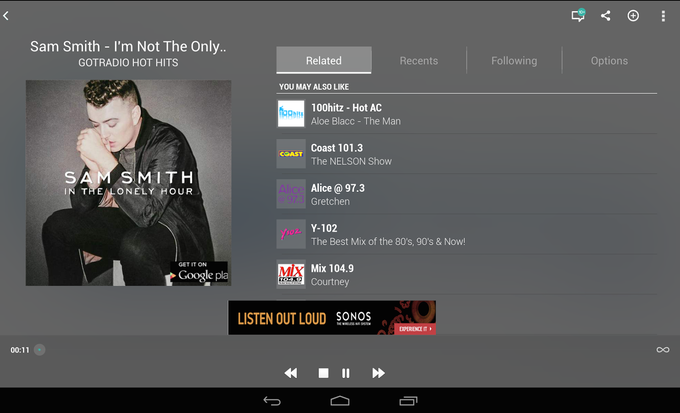Go back using the top-left arrow
Screen dimensions: 680x413
coord(6,16)
